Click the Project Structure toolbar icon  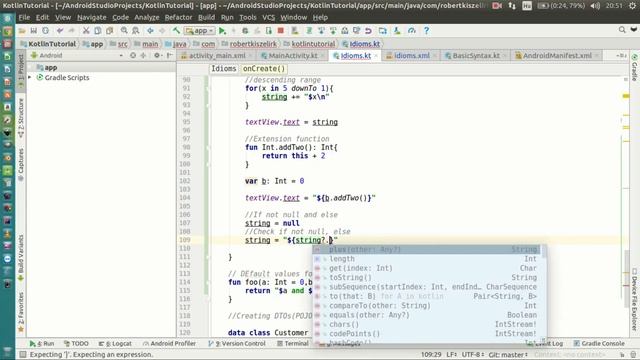pyautogui.click(x=382, y=31)
